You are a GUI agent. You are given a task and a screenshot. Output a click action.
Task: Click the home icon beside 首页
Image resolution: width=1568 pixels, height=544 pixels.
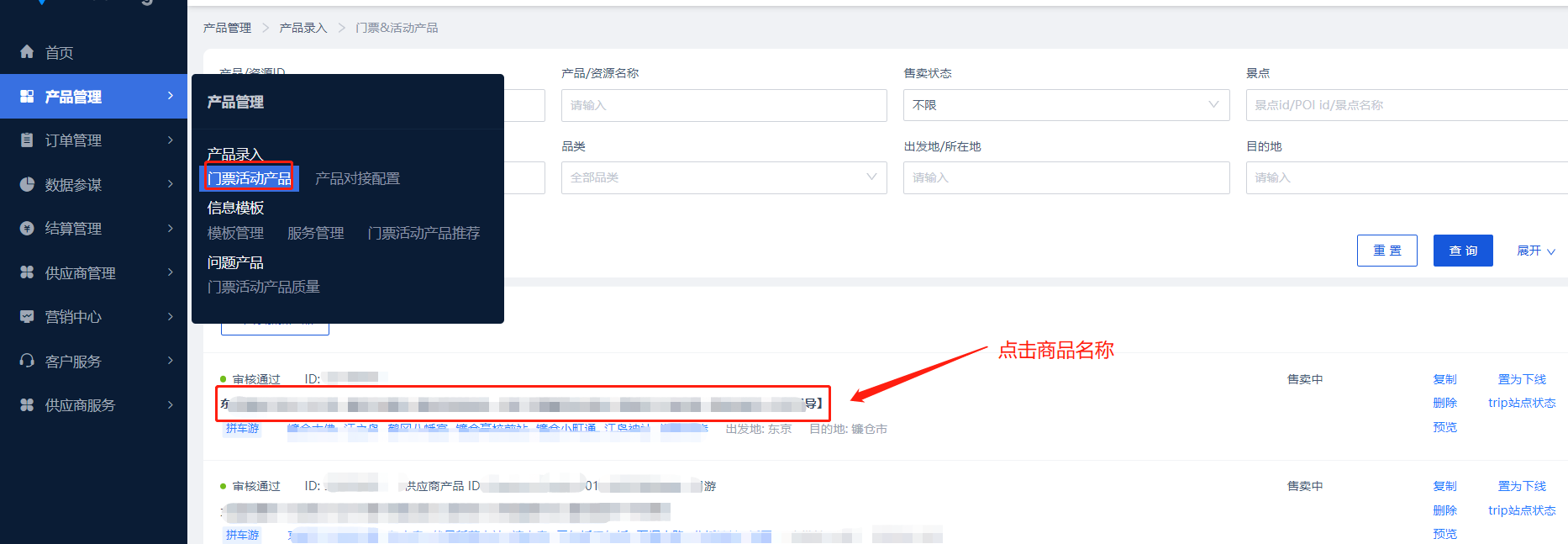click(27, 52)
